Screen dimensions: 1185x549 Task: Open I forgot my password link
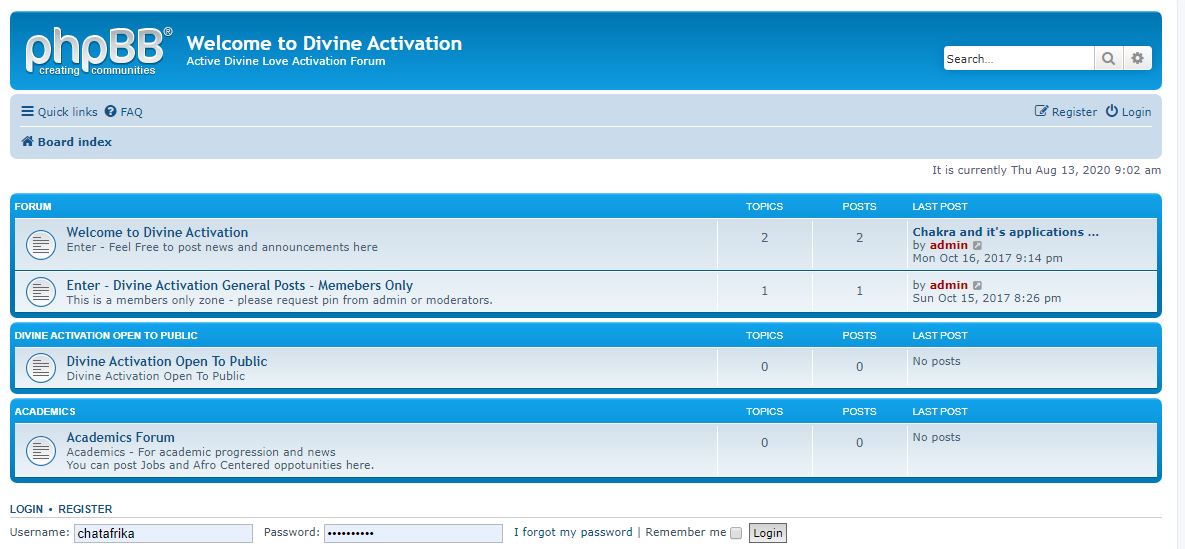pyautogui.click(x=573, y=532)
